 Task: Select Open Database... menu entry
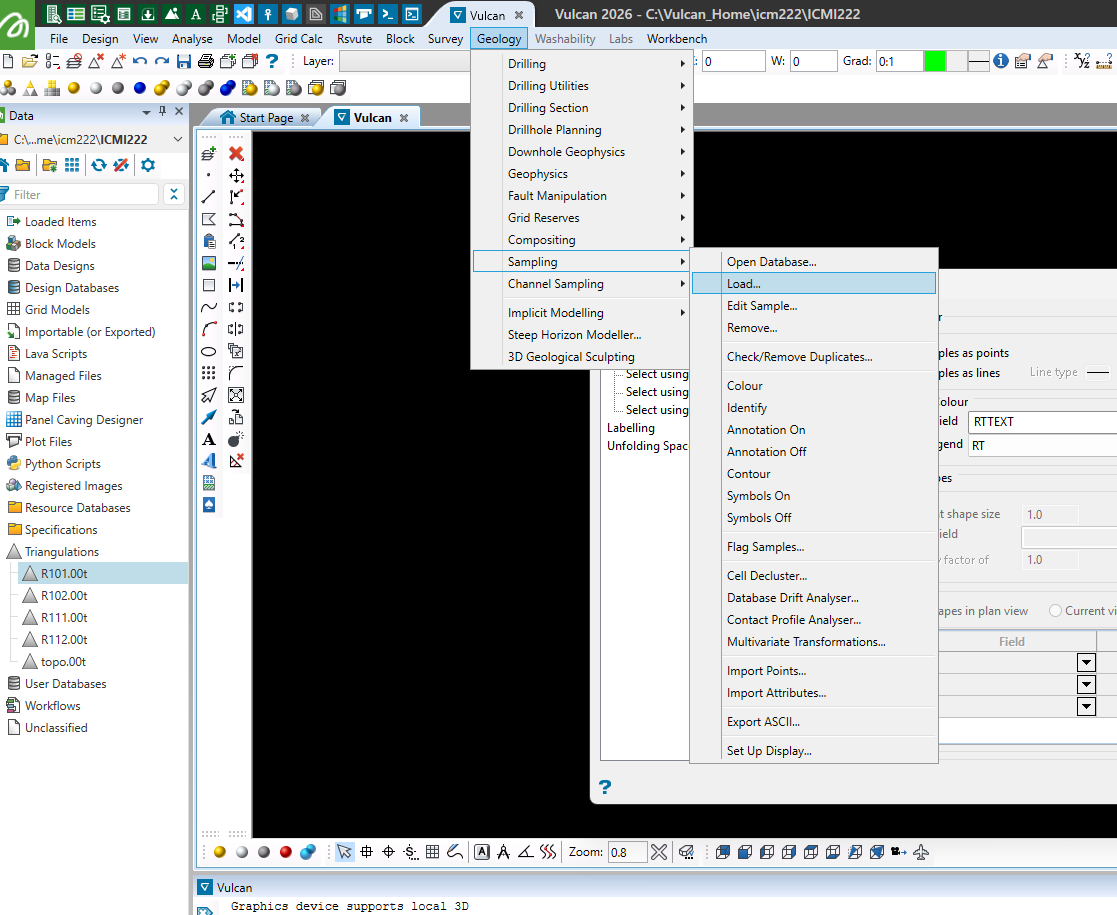(x=814, y=262)
